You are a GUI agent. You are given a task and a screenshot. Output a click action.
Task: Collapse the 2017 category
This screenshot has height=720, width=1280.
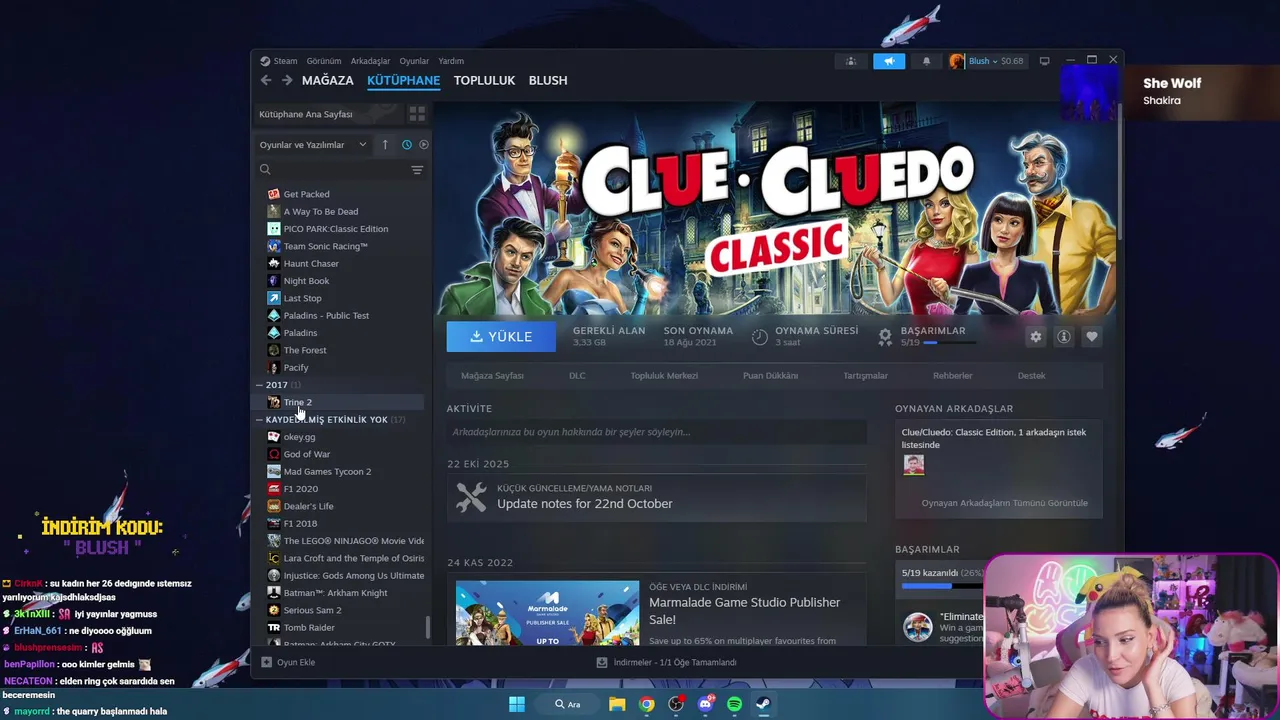[x=260, y=385]
